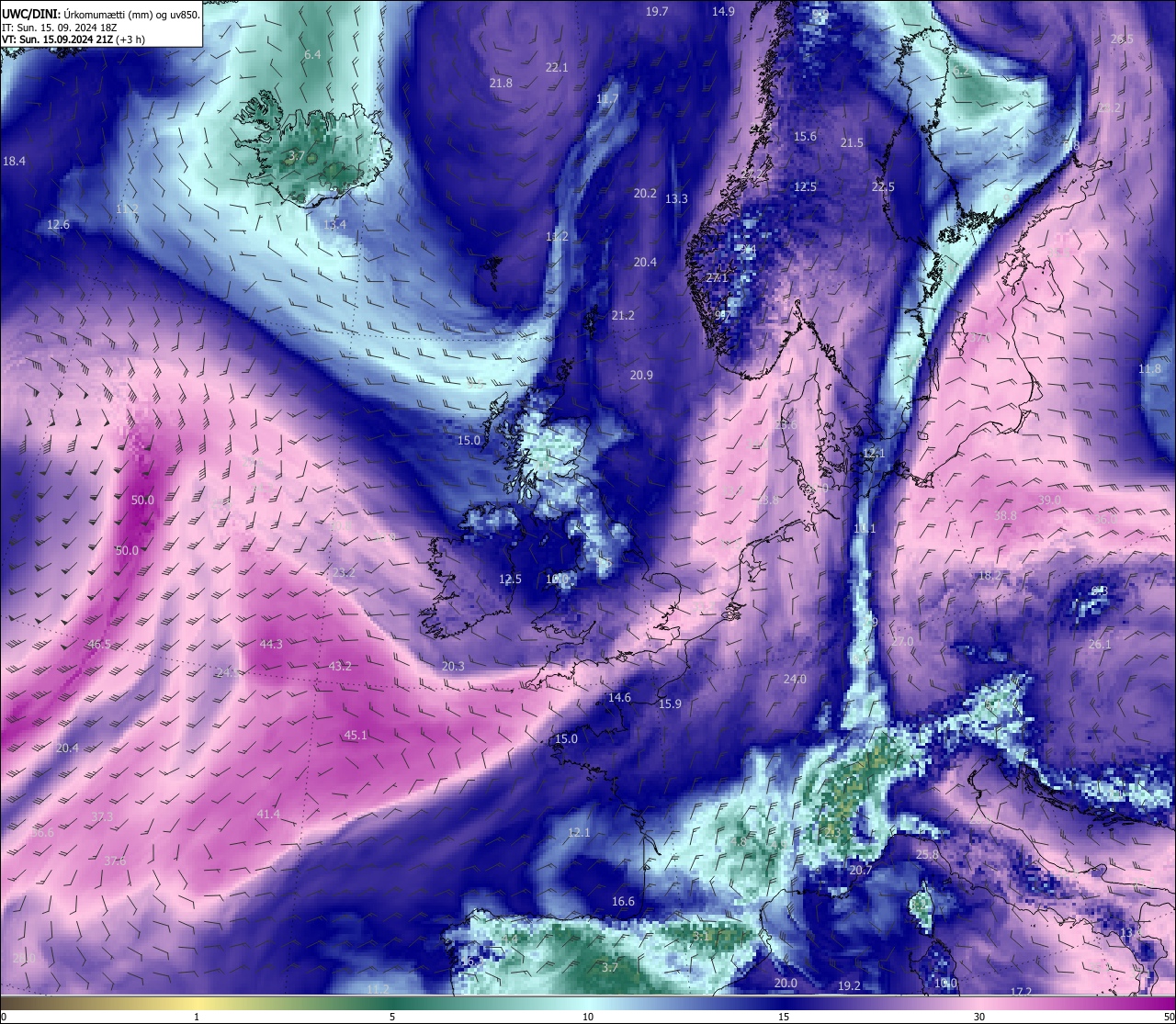Viewport: 1176px width, 1024px height.
Task: Click the 16.6 value in the Bay of Biscay
Action: click(623, 901)
